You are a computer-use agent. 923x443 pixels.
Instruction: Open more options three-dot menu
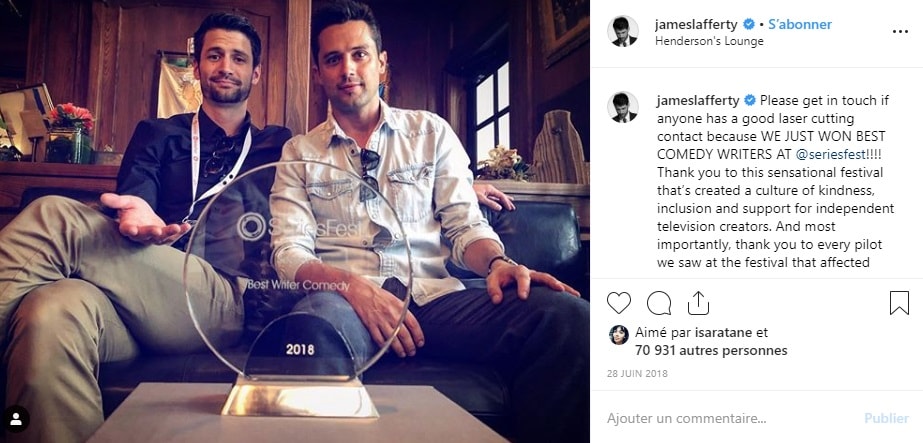[900, 32]
